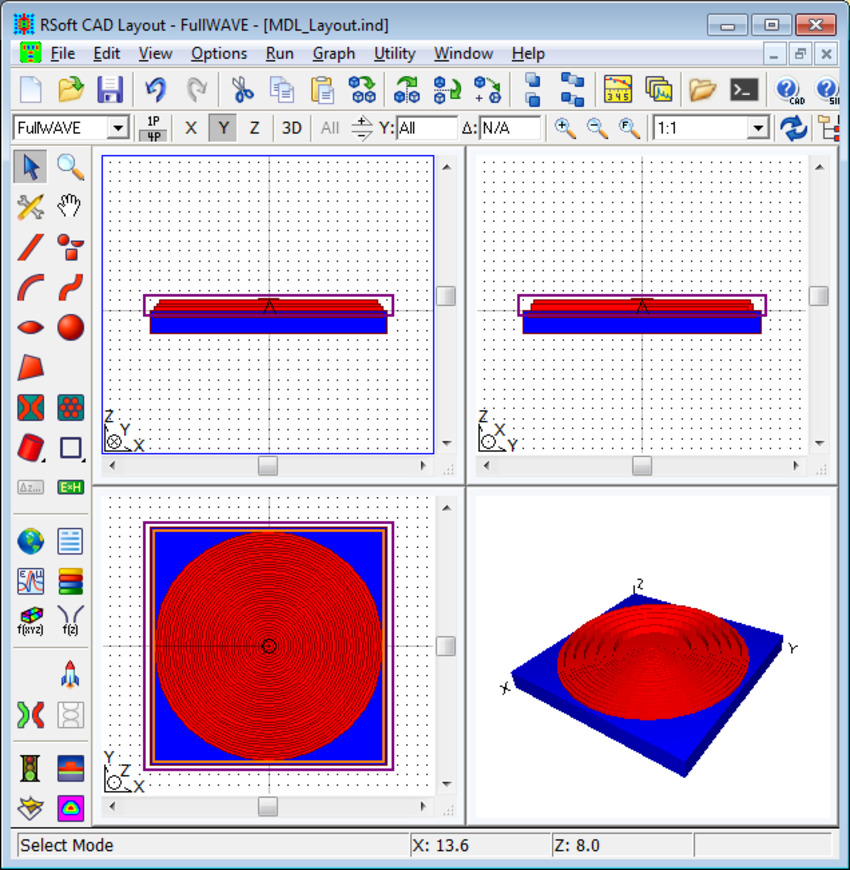850x870 pixels.
Task: Click the f(x,y,z) user function icon
Action: 30,617
